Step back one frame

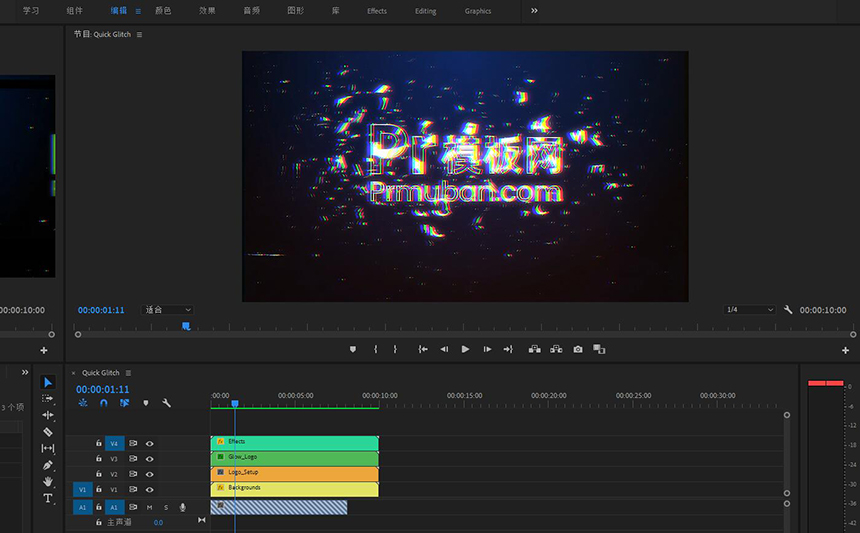coord(444,349)
